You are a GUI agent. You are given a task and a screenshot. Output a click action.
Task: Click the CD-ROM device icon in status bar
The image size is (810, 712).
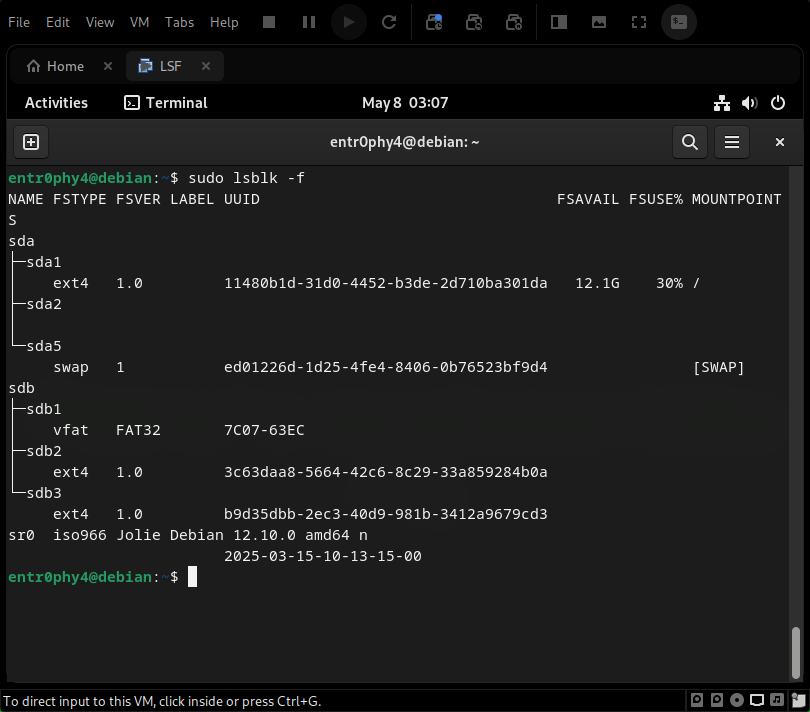point(737,699)
